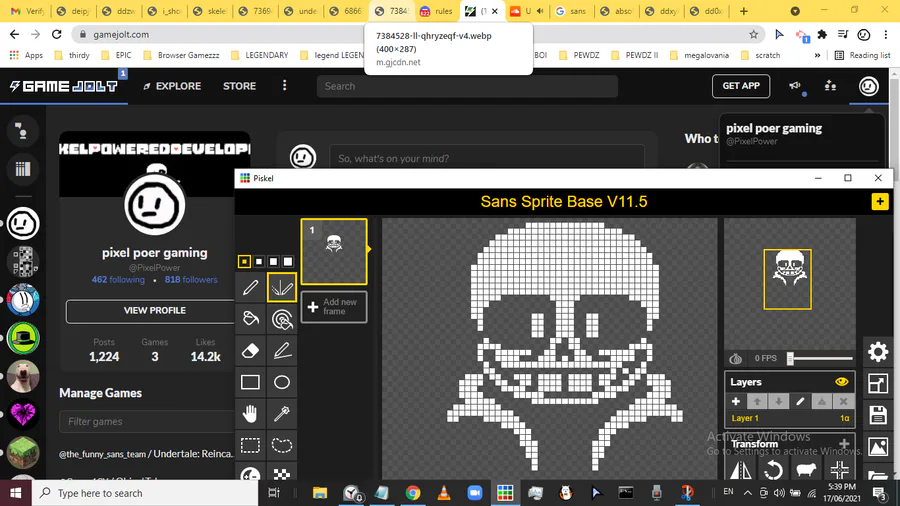Select the Stroke line tool
This screenshot has height=506, width=900.
coord(282,351)
